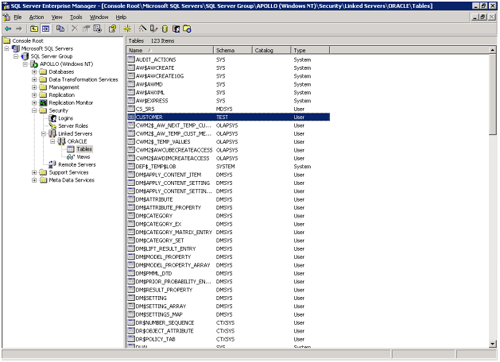The width and height of the screenshot is (500, 362).
Task: Collapse the Linked Servers node
Action: (x=44, y=134)
